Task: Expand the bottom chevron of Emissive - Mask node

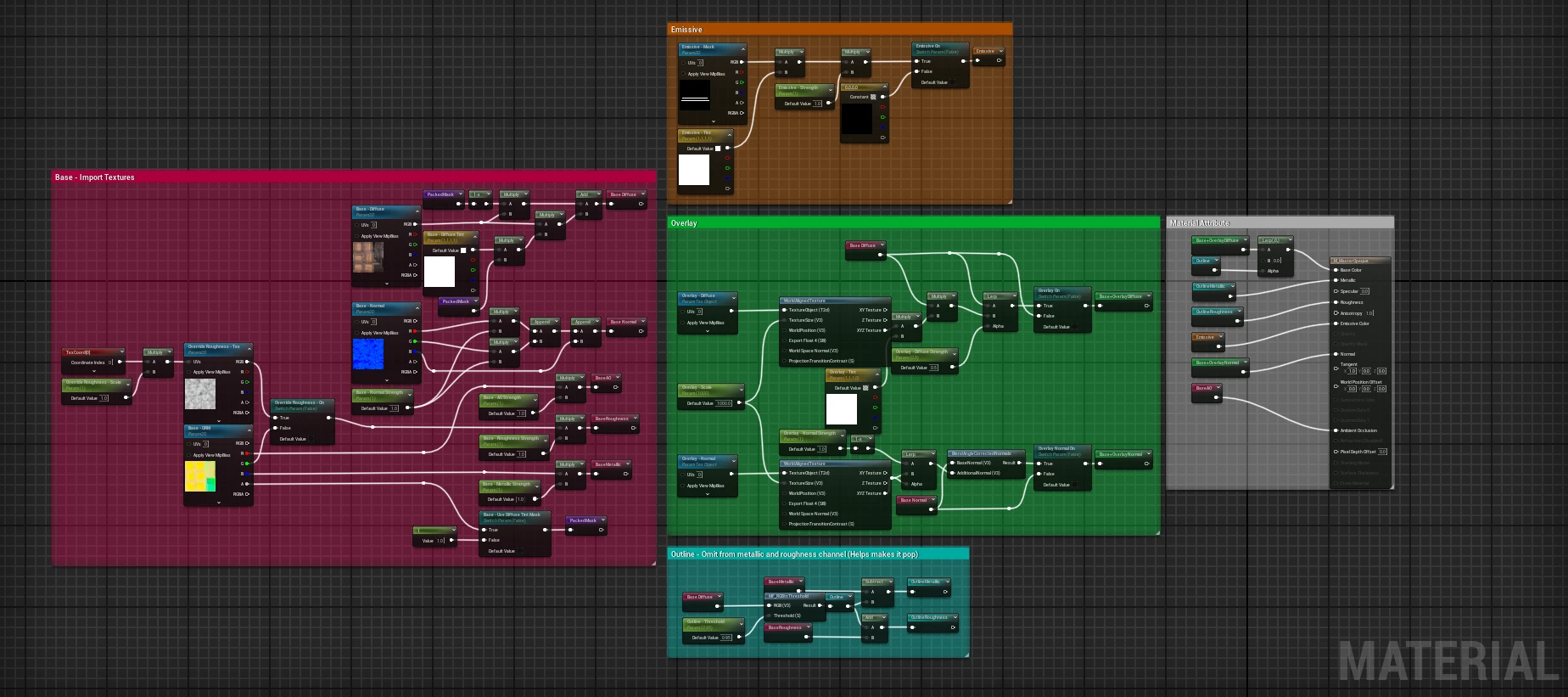Action: [x=713, y=121]
